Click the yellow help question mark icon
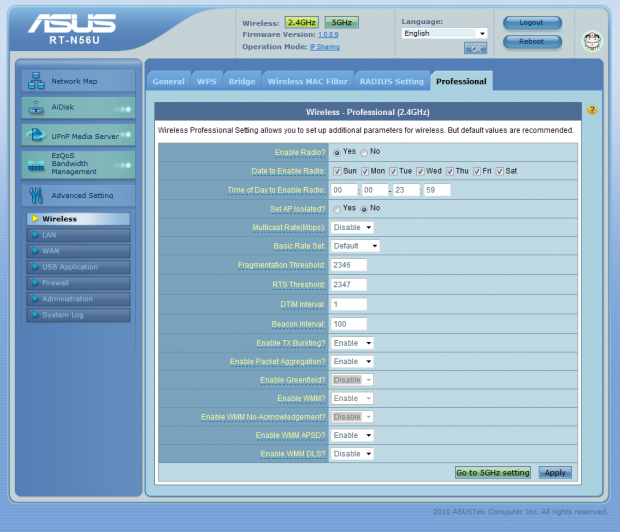The width and height of the screenshot is (620, 532). pyautogui.click(x=592, y=110)
